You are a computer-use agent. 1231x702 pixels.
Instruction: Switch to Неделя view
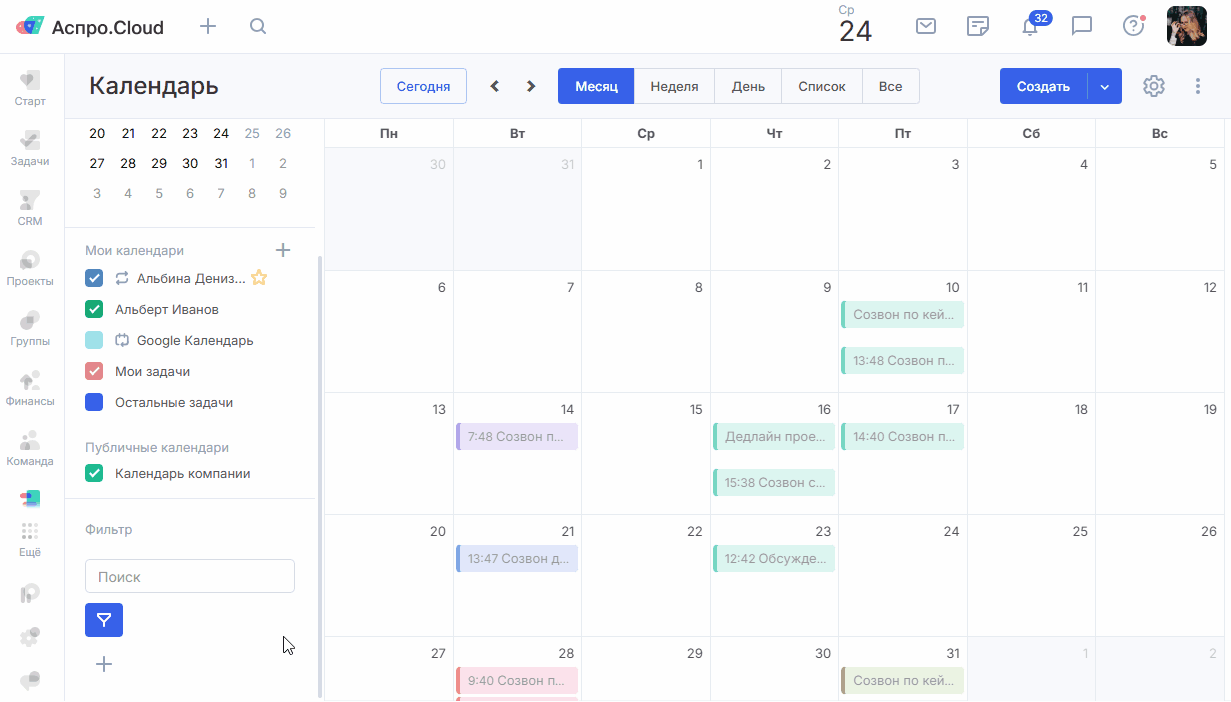[674, 86]
